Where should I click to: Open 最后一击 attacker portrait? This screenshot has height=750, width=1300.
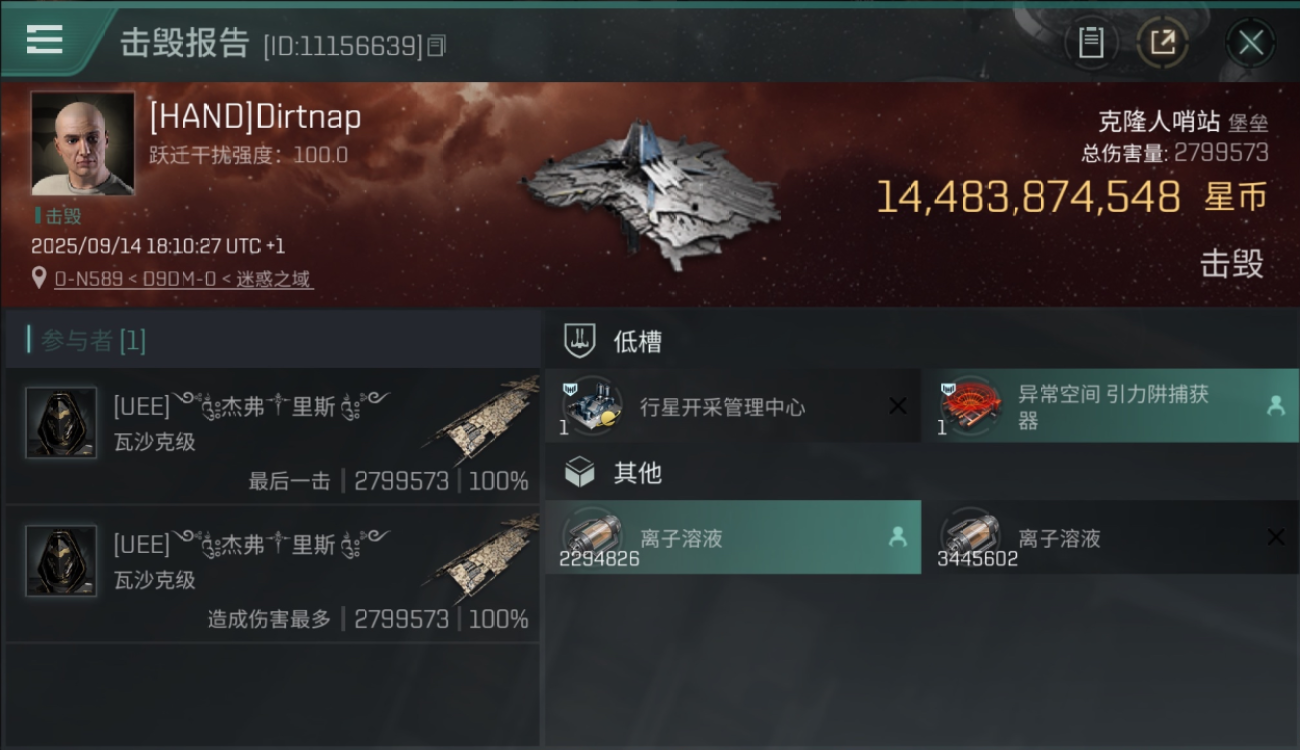(x=61, y=423)
